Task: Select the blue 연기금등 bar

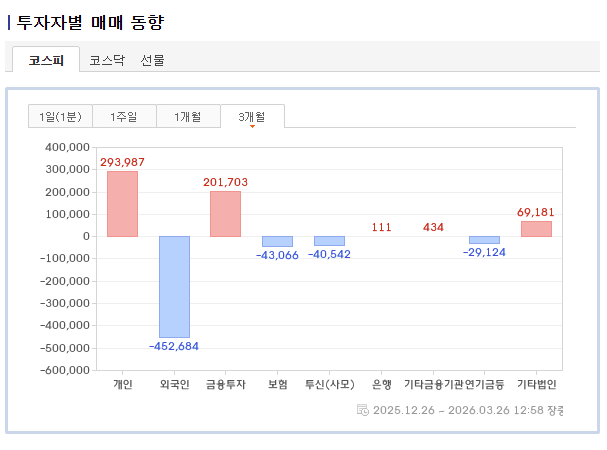Action: [484, 240]
